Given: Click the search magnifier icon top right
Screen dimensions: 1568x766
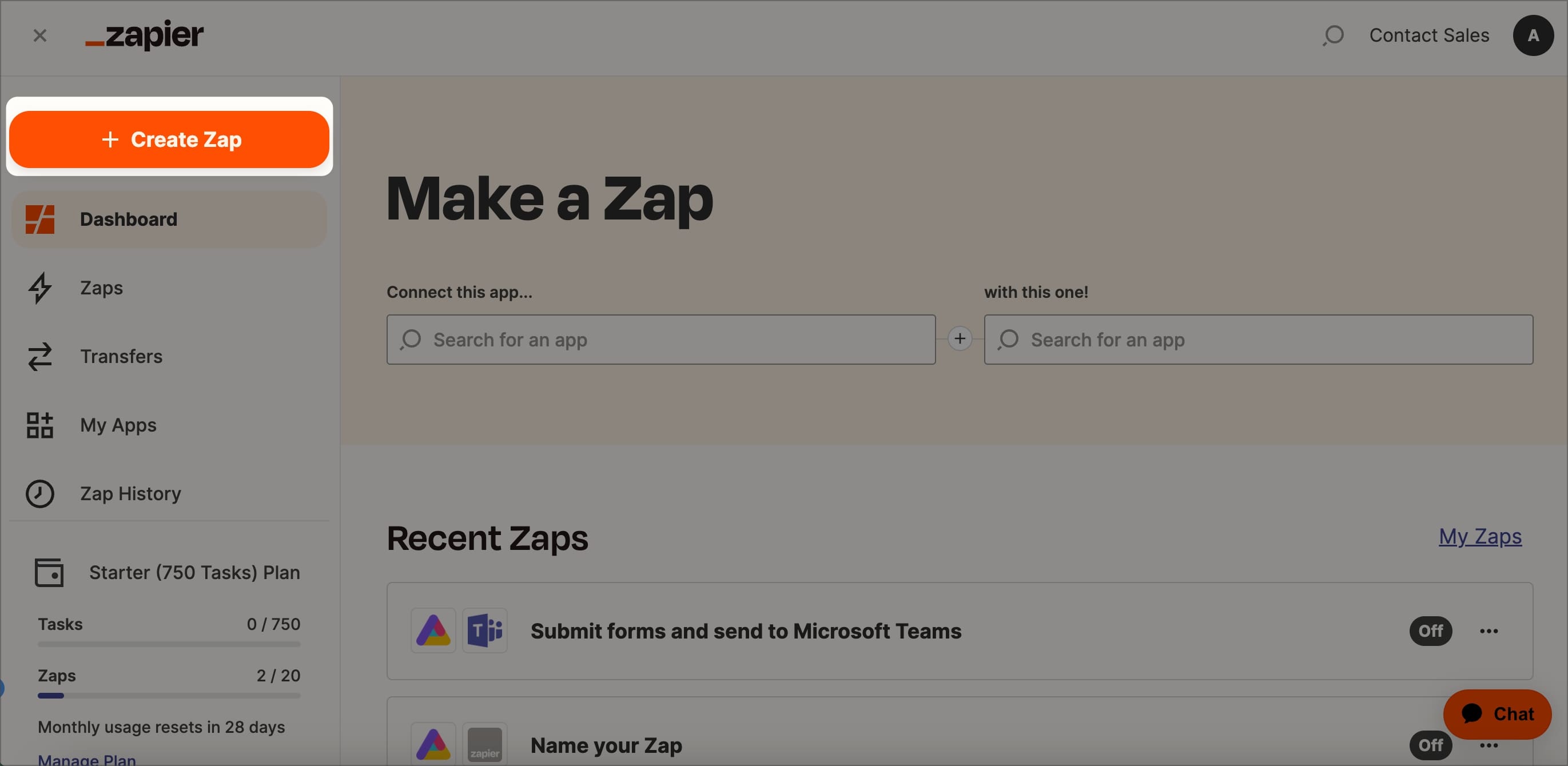Looking at the screenshot, I should pos(1331,36).
